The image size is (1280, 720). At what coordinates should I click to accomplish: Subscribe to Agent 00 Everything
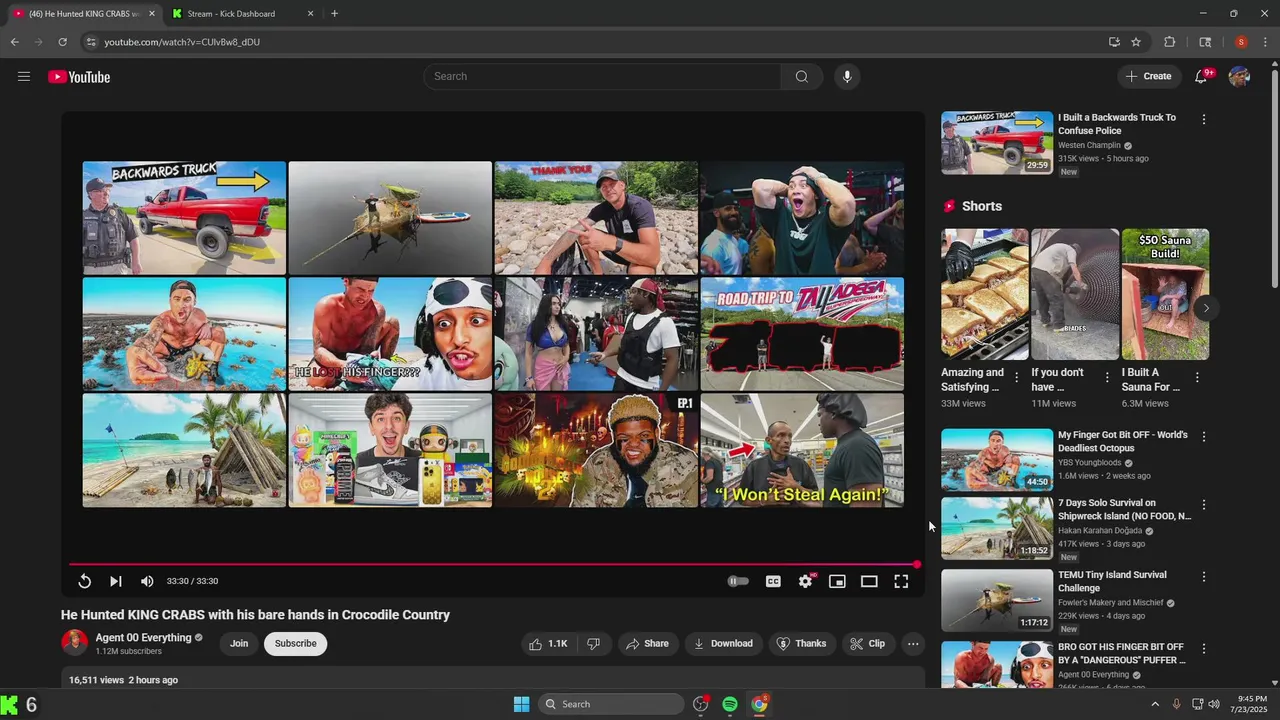point(296,643)
